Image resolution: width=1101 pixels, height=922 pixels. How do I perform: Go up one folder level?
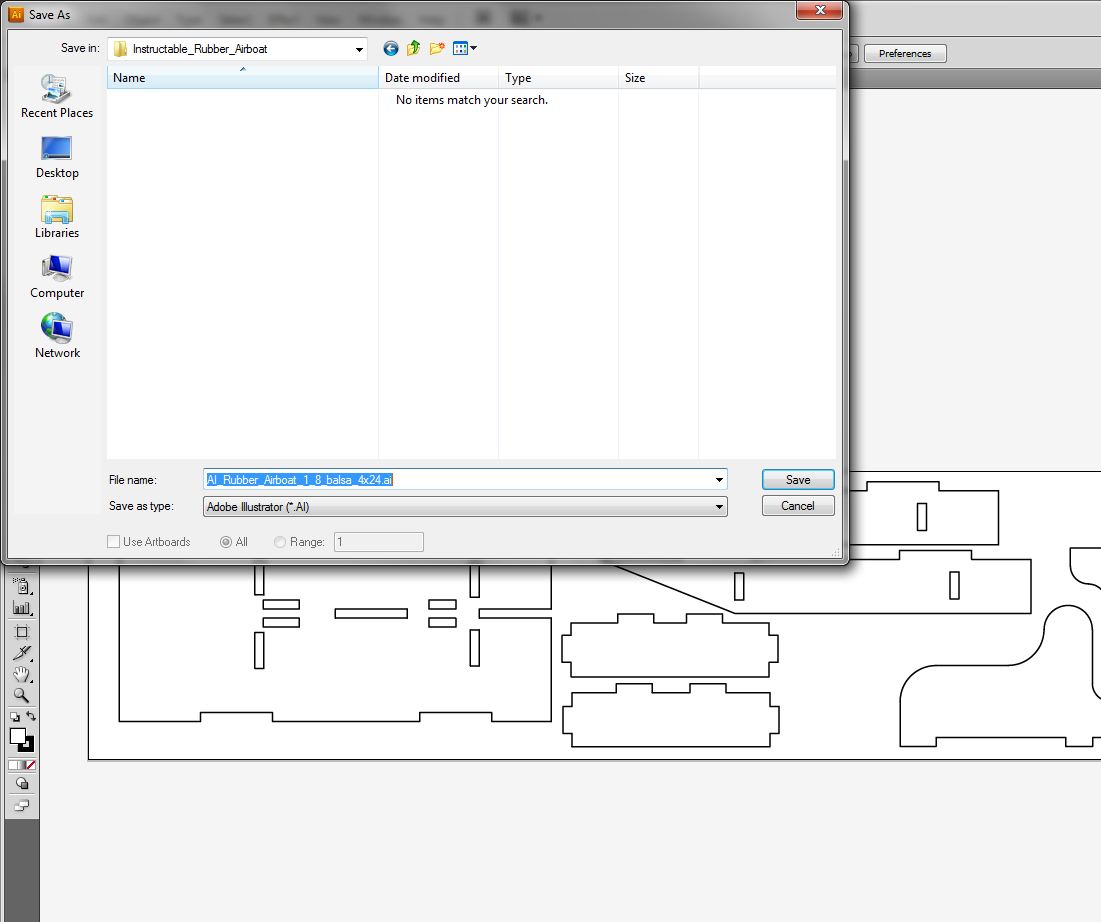click(x=414, y=48)
